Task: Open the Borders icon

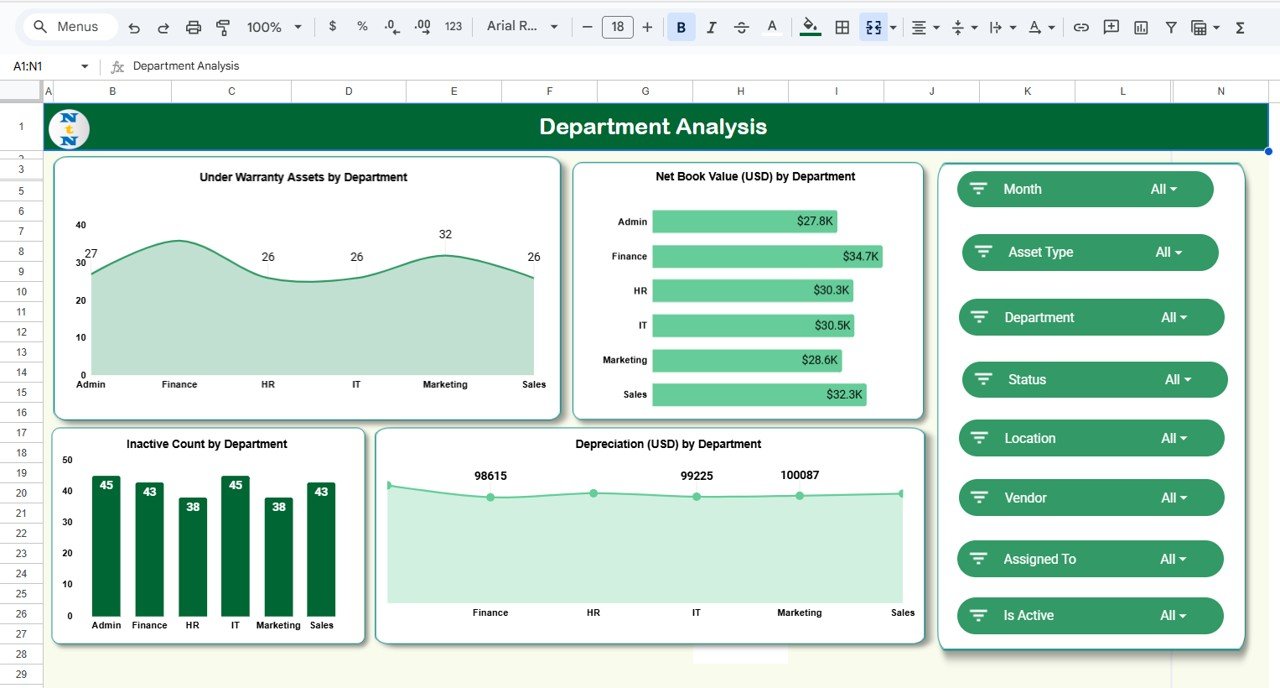Action: [x=842, y=27]
